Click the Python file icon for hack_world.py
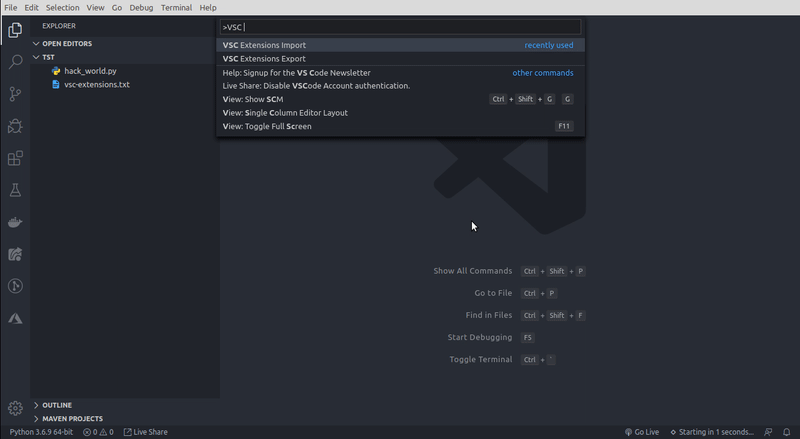 56,71
